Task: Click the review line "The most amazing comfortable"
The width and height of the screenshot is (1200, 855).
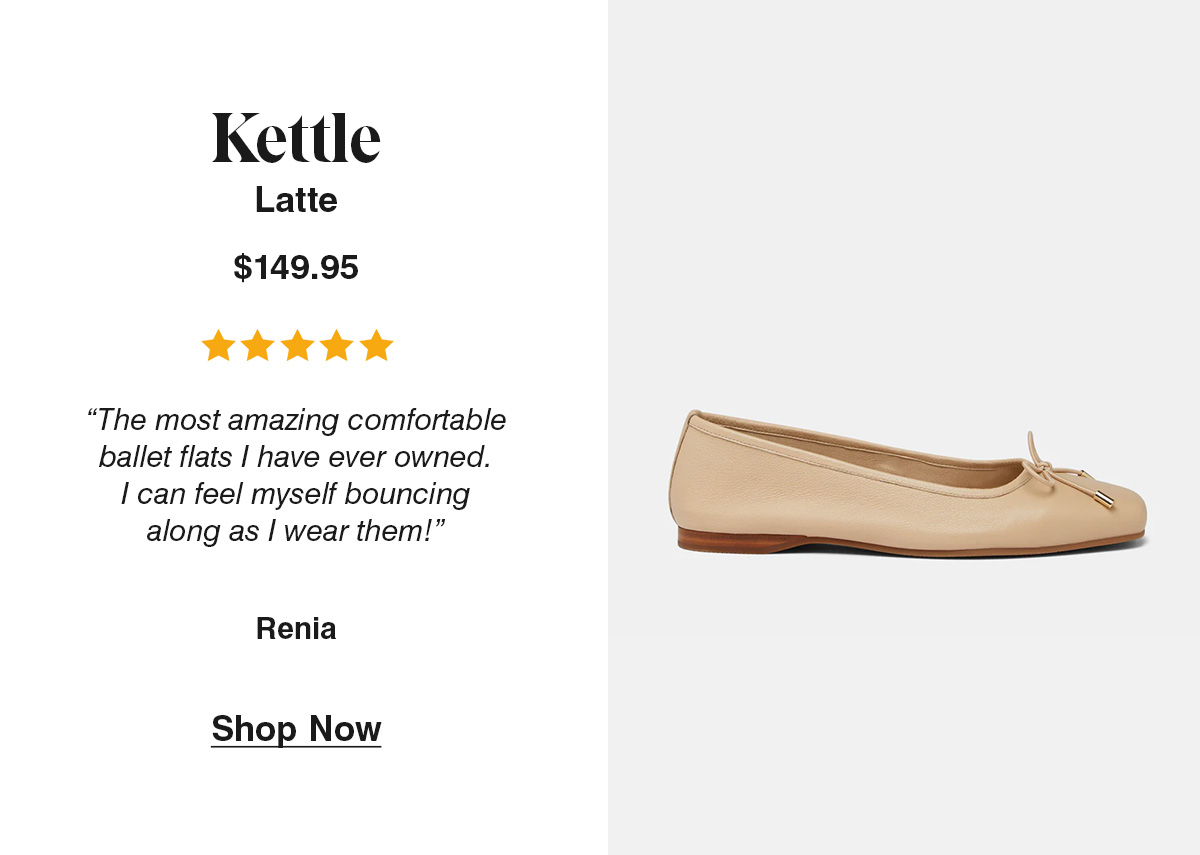Action: (296, 419)
